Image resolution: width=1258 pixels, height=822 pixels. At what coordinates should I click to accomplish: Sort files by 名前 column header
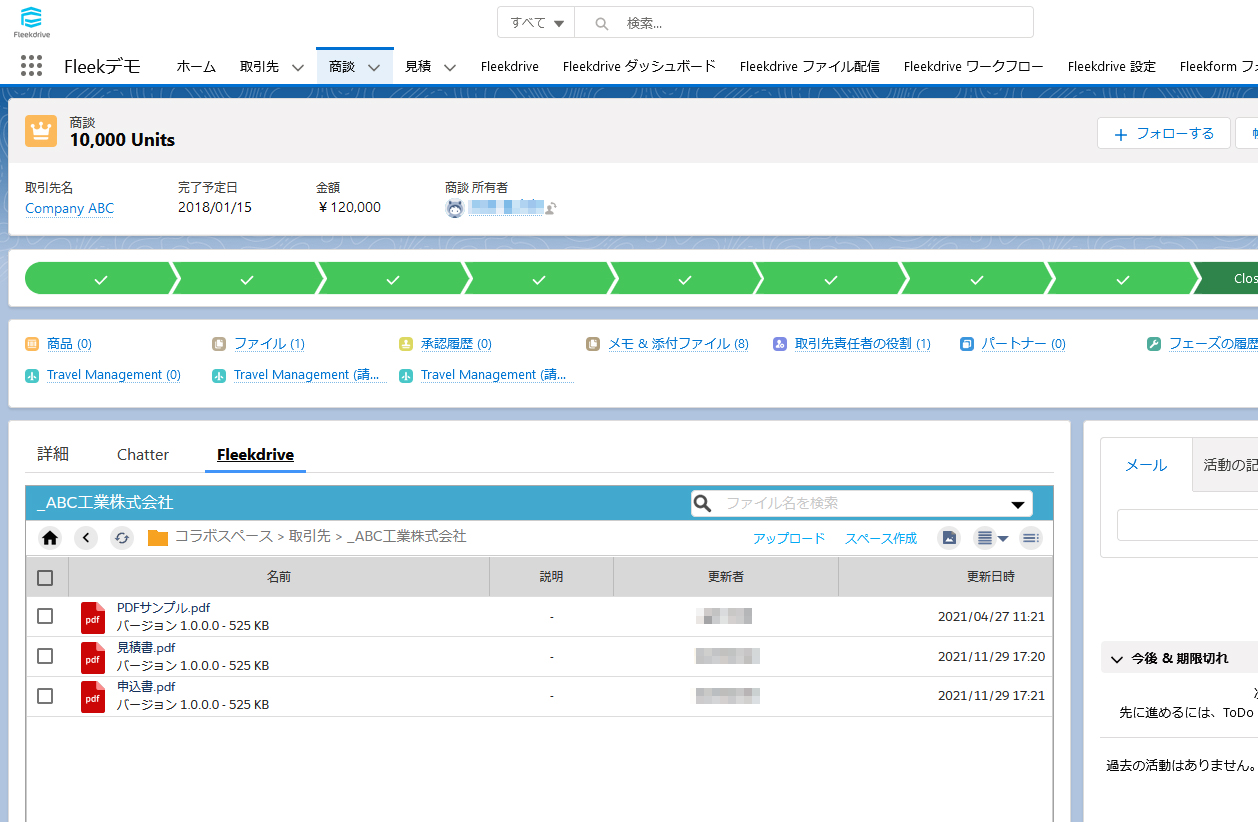(x=279, y=577)
